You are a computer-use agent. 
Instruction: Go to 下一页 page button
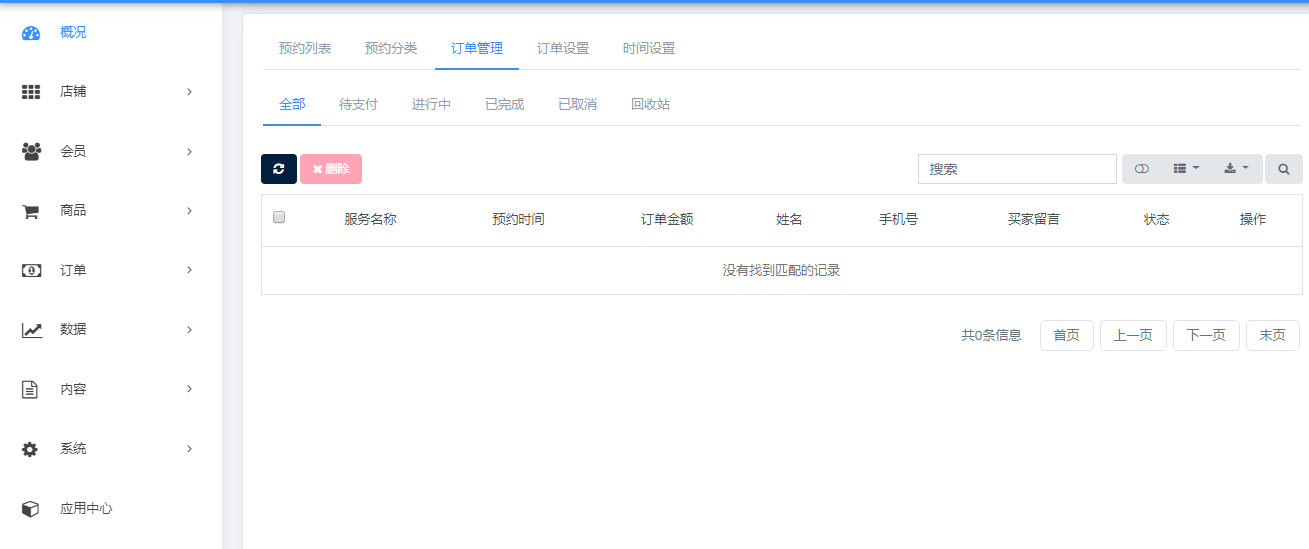coord(1206,335)
